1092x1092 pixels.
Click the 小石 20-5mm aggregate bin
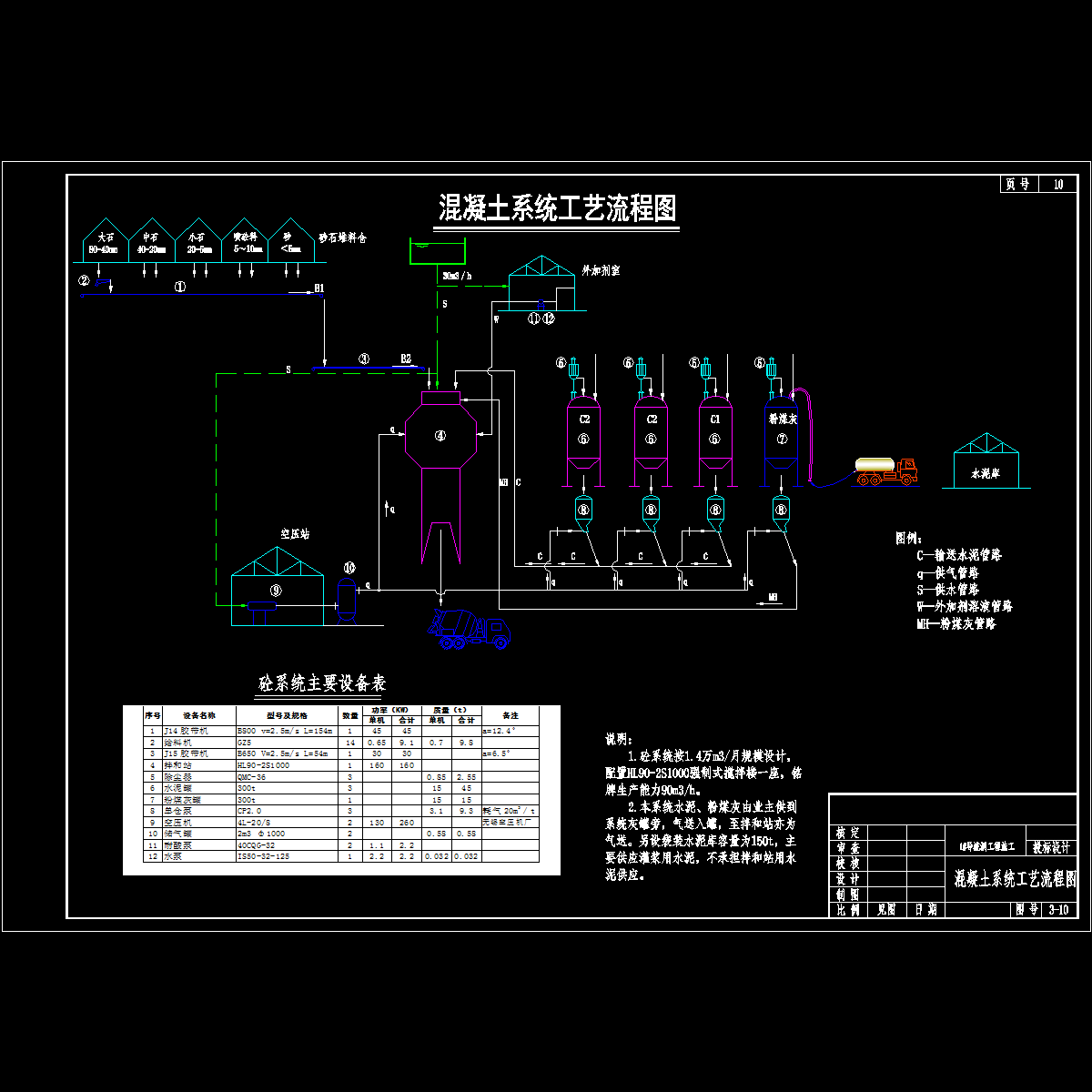(198, 241)
